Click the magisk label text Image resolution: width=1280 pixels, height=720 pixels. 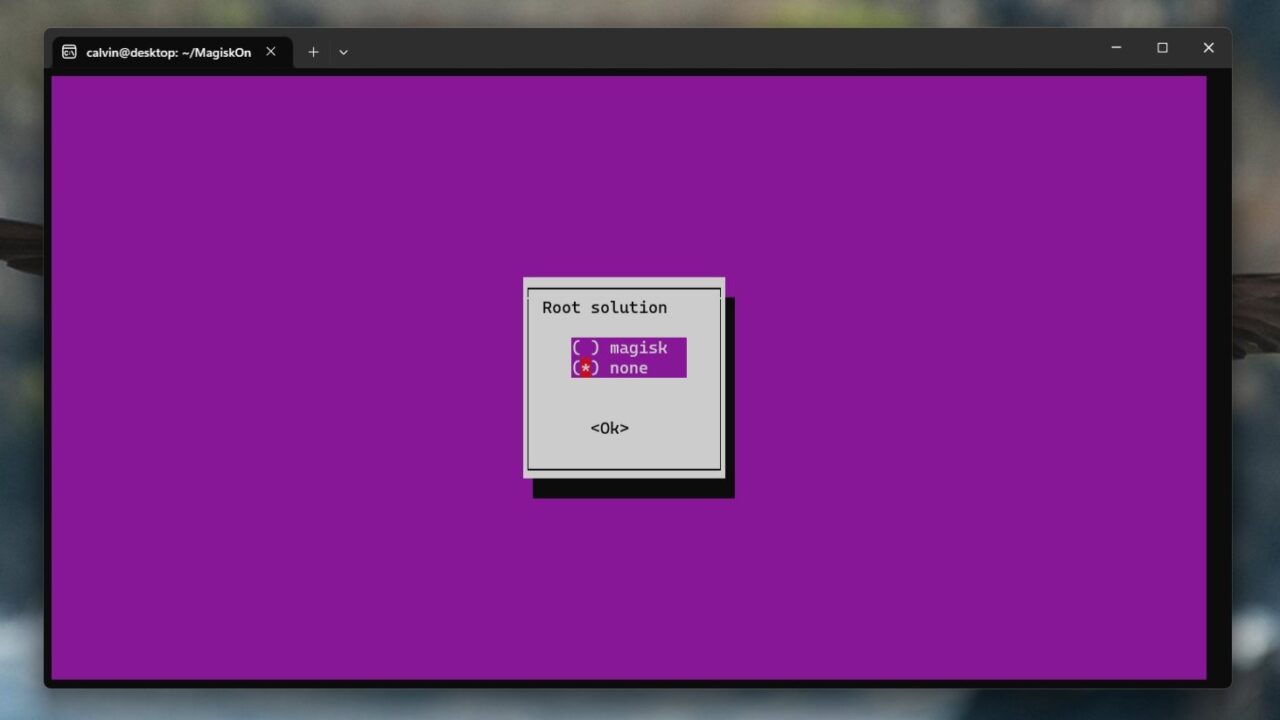pyautogui.click(x=638, y=348)
